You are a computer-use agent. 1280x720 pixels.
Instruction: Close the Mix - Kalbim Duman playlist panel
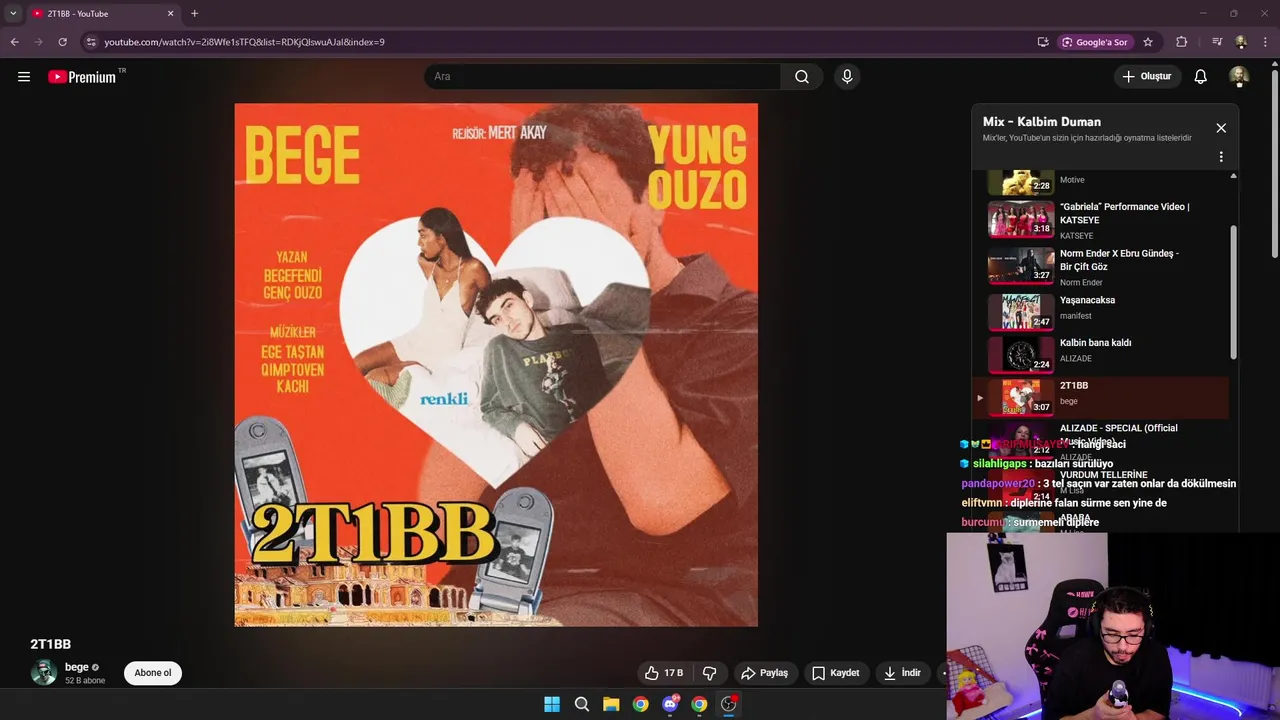pos(1221,128)
